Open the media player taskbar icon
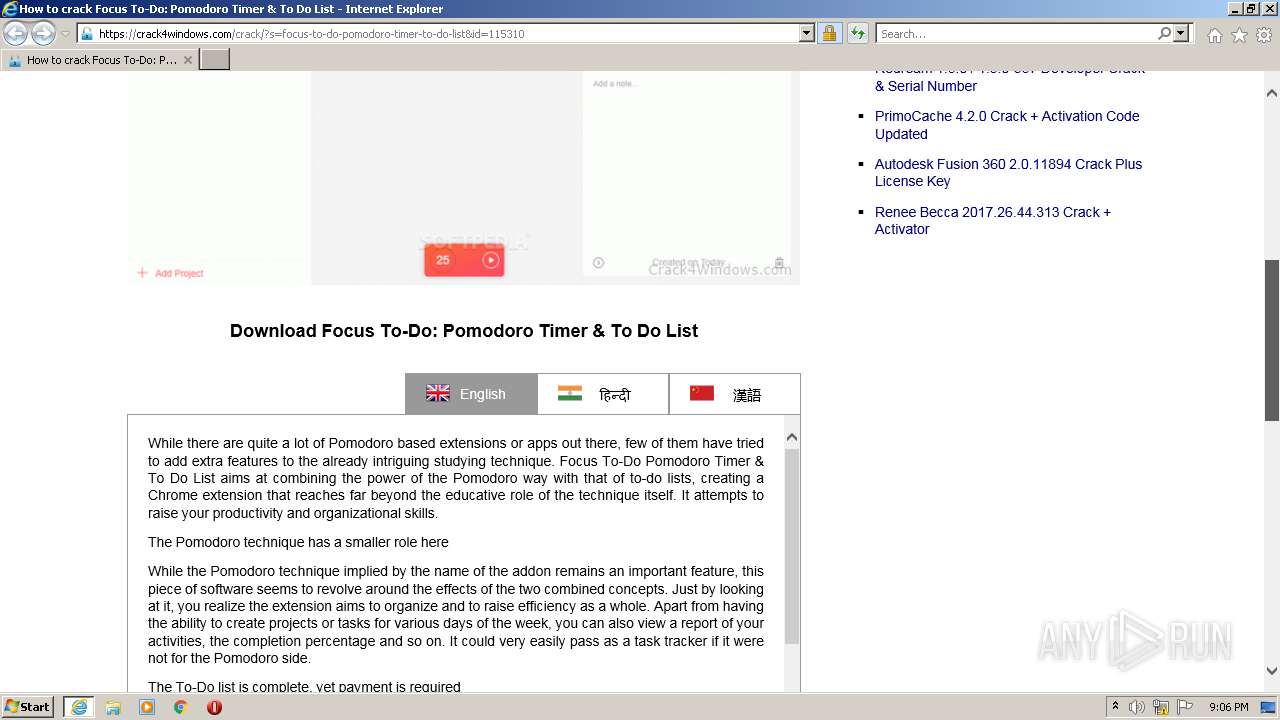Viewport: 1280px width, 720px height. pyautogui.click(x=147, y=707)
